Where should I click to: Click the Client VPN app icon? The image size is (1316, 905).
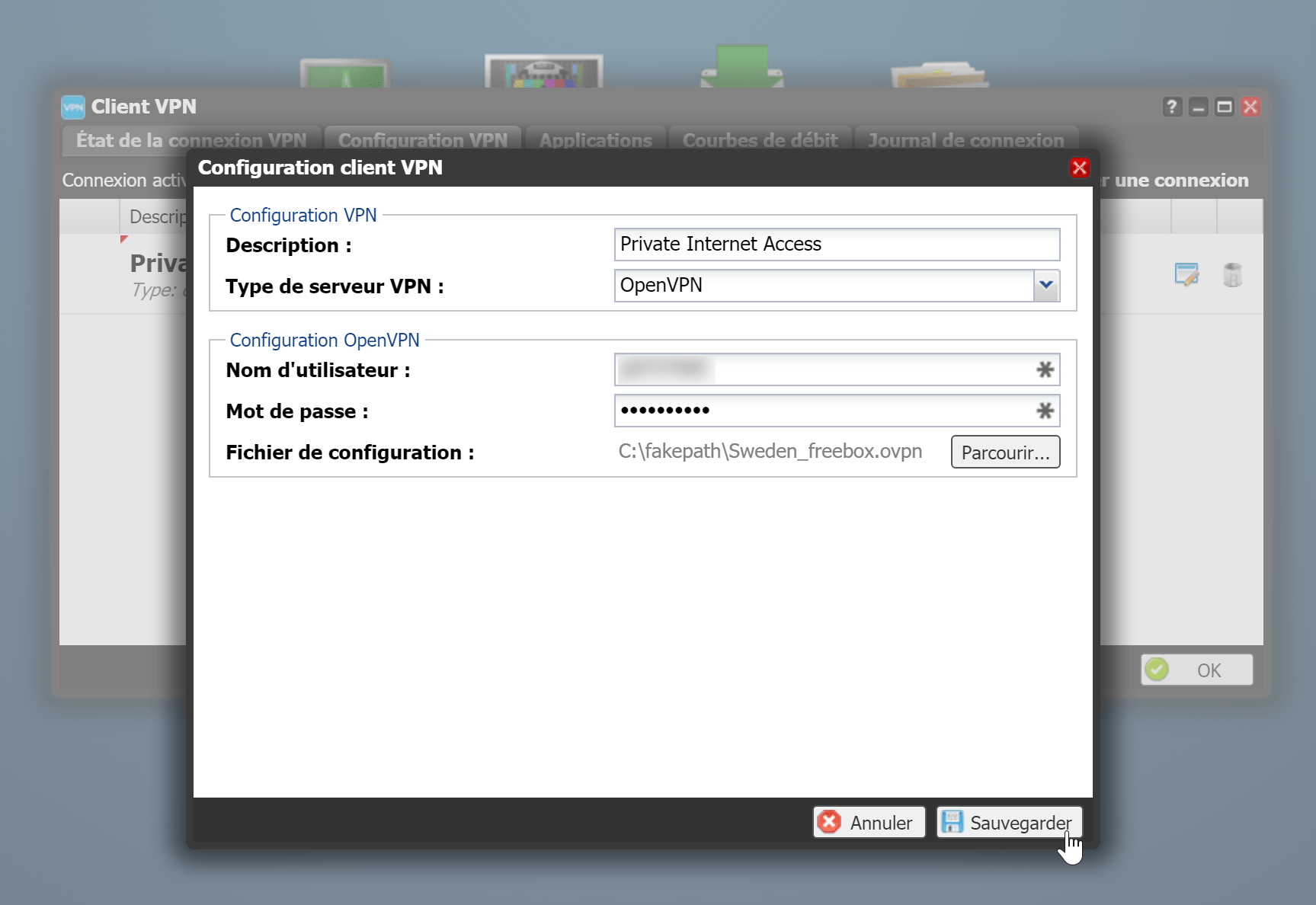73,107
